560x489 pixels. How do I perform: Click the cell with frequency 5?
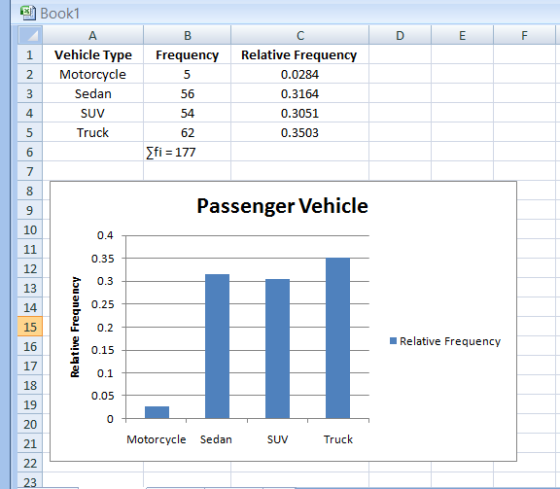[187, 74]
